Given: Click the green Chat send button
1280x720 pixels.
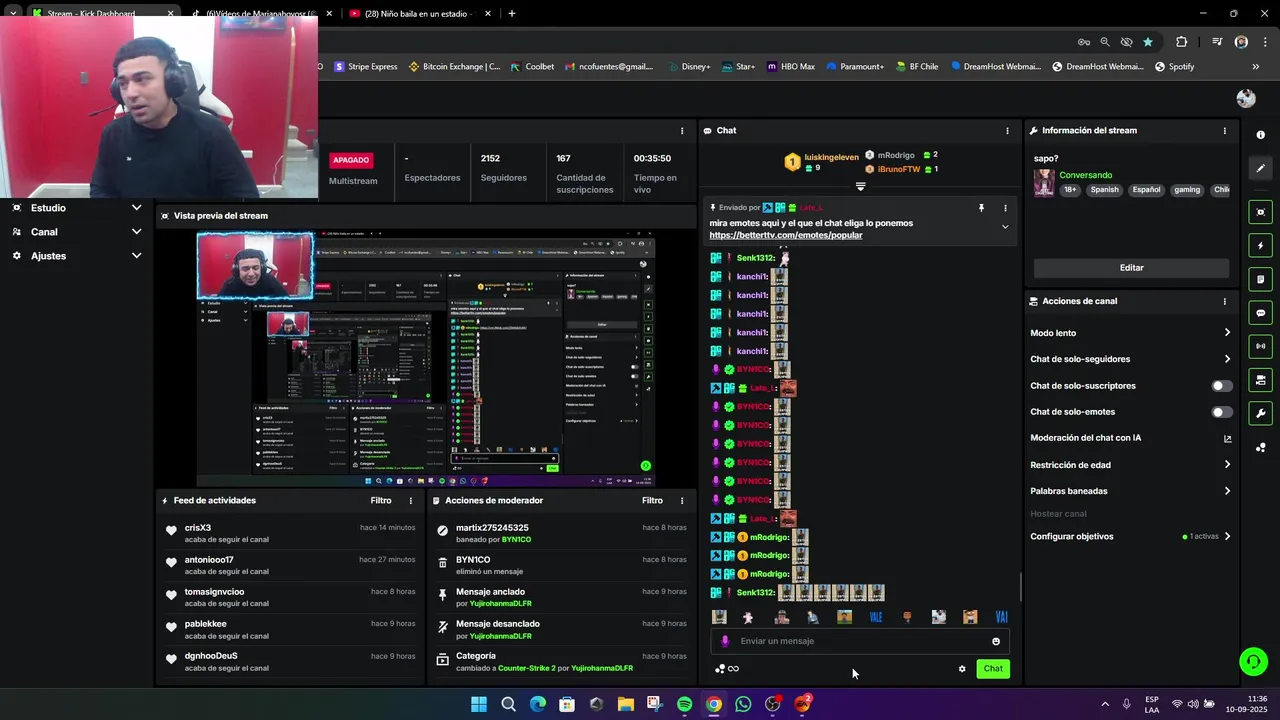Looking at the screenshot, I should click(x=993, y=669).
